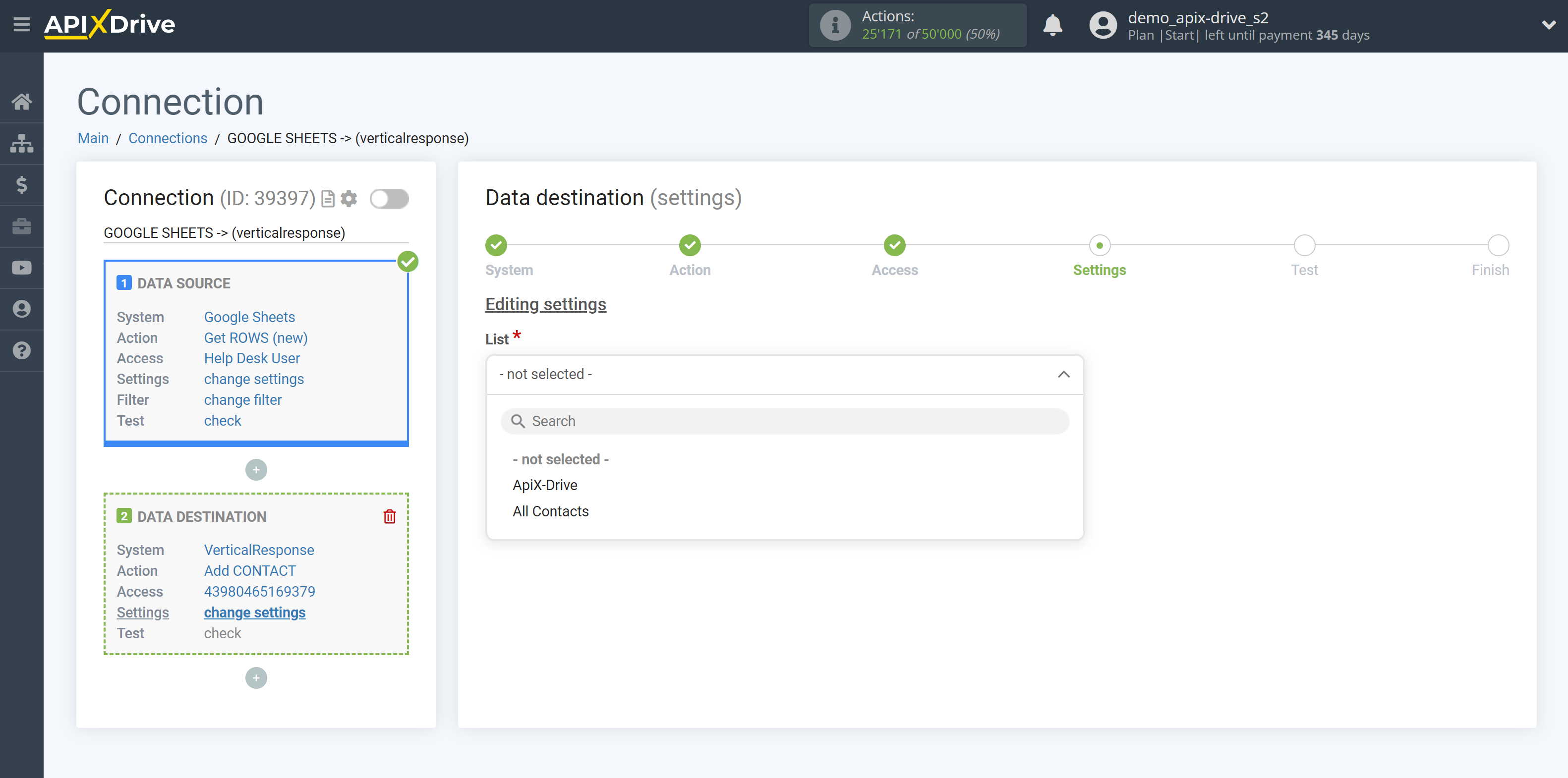Click 'change settings' link for DATA SOURCE

tap(252, 379)
